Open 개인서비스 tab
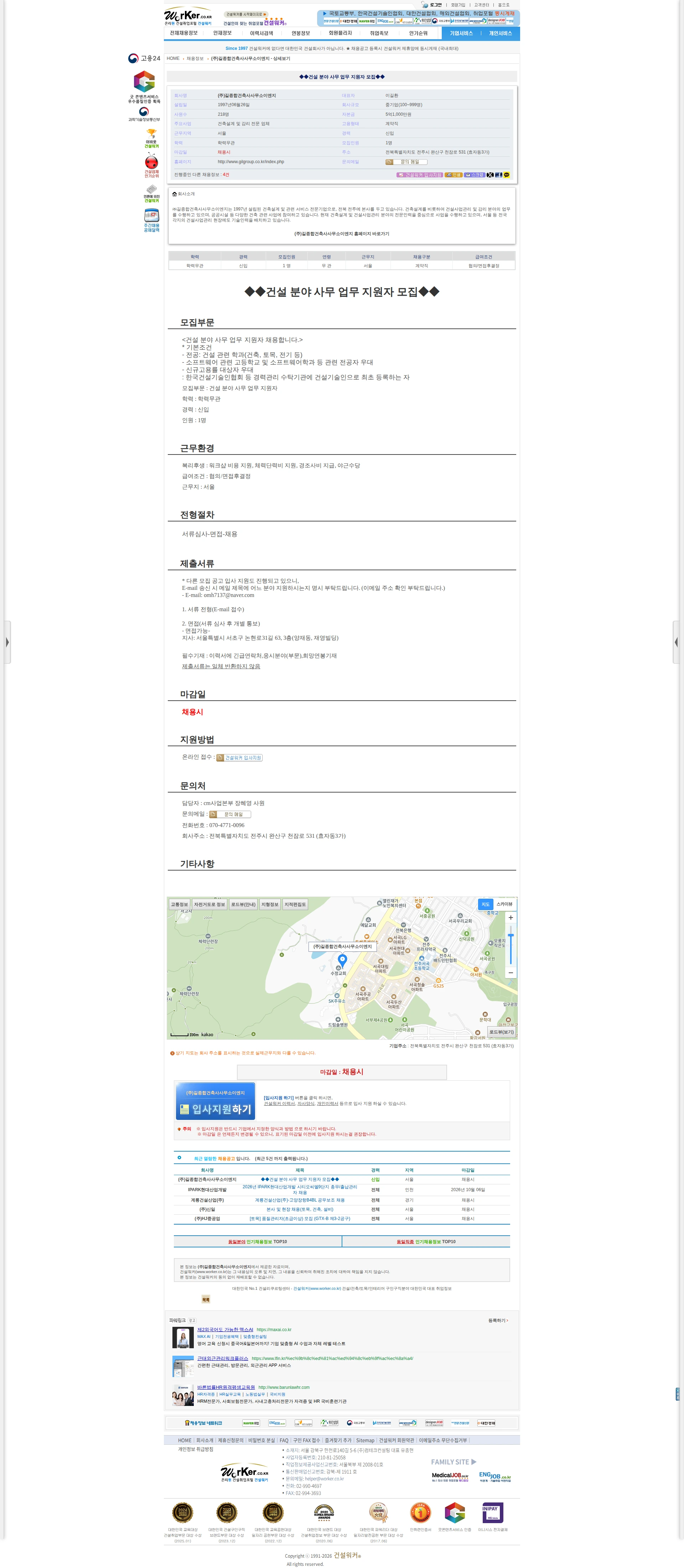 (x=501, y=33)
